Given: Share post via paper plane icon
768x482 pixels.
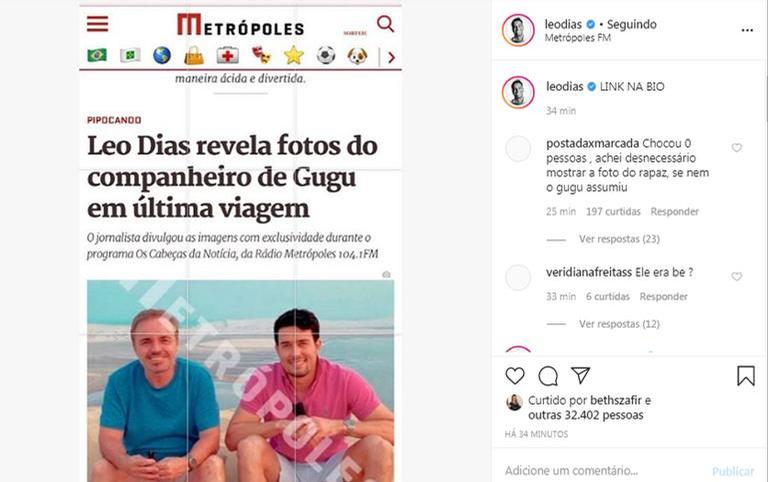Looking at the screenshot, I should point(580,375).
